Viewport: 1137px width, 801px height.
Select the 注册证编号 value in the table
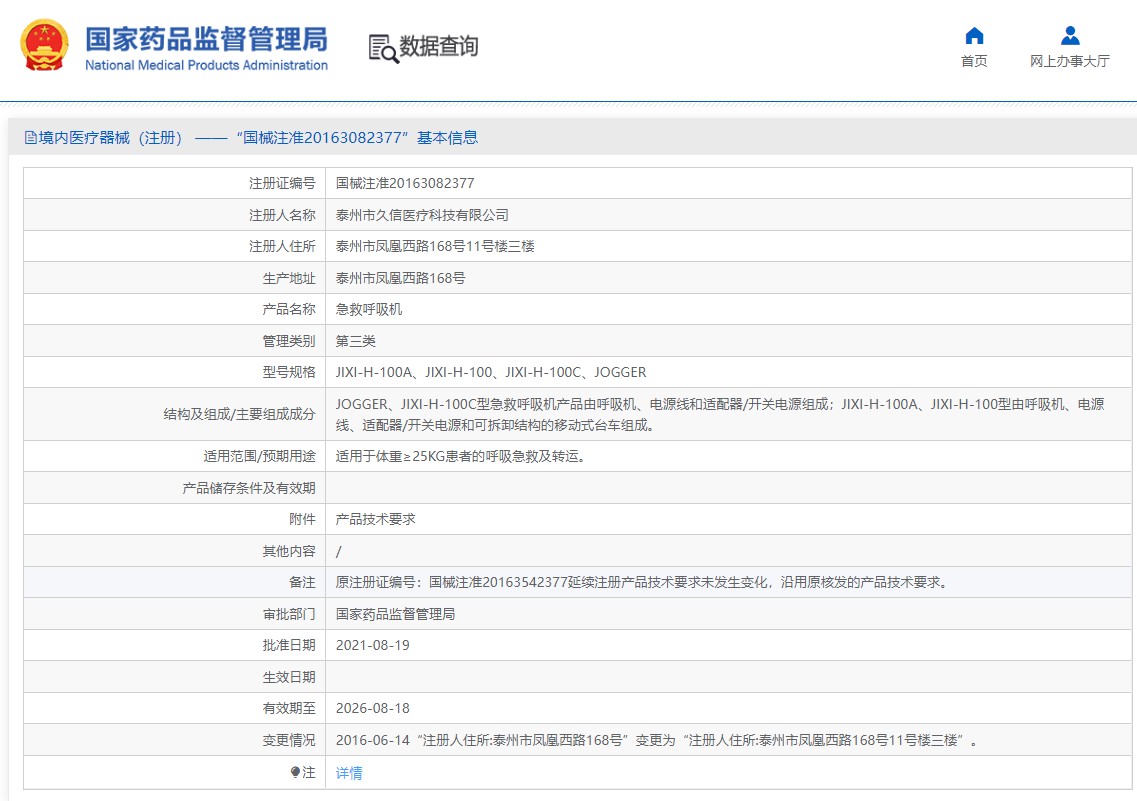405,183
